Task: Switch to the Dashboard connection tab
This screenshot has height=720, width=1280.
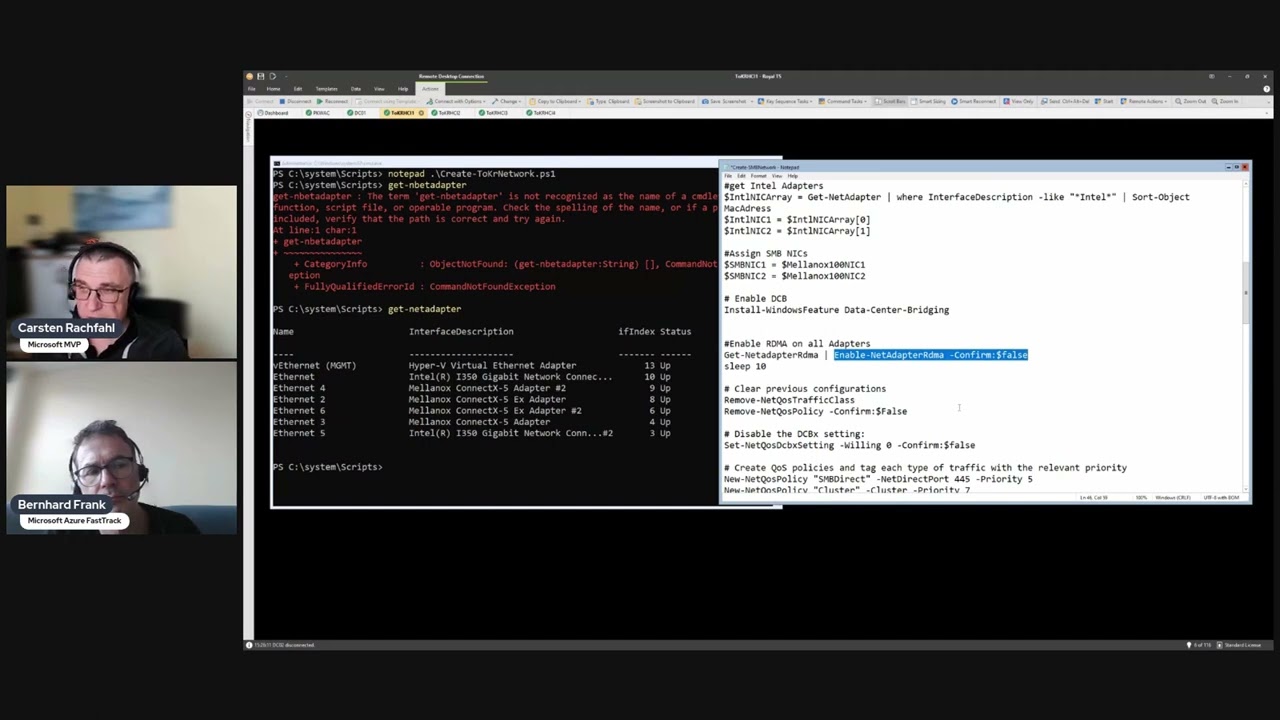Action: point(272,113)
